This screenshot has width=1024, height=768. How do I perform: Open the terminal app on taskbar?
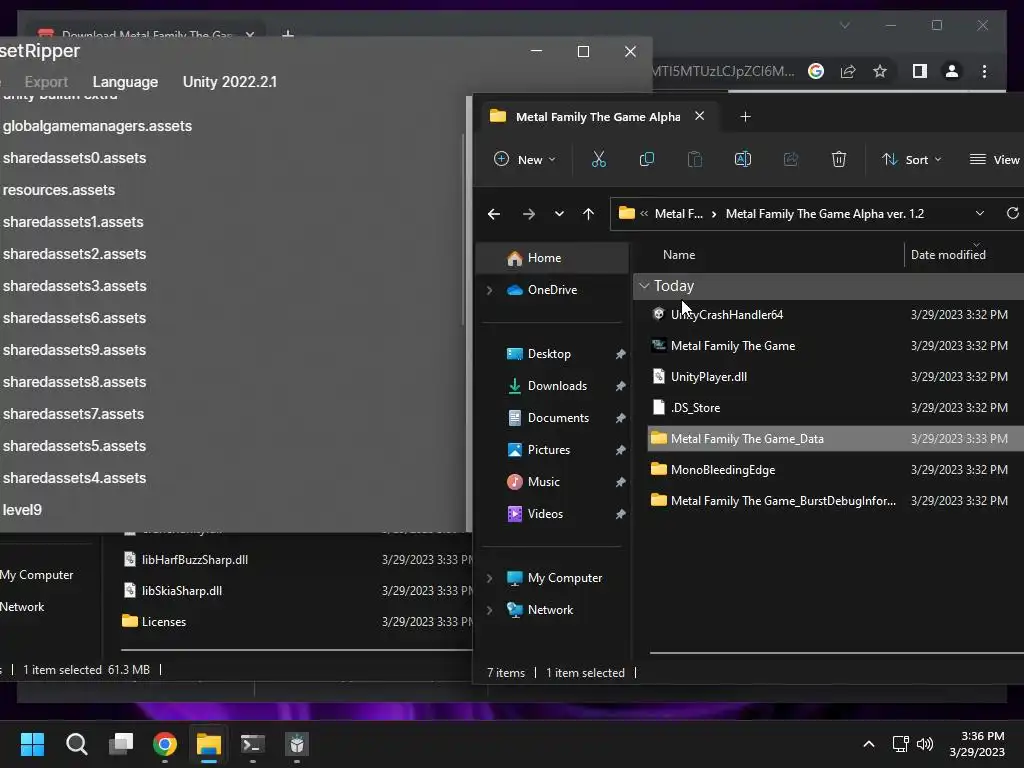[253, 744]
